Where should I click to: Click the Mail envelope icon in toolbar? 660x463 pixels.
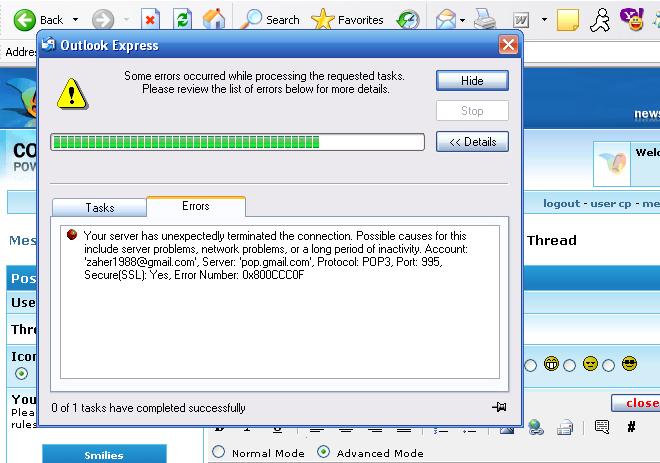[446, 20]
